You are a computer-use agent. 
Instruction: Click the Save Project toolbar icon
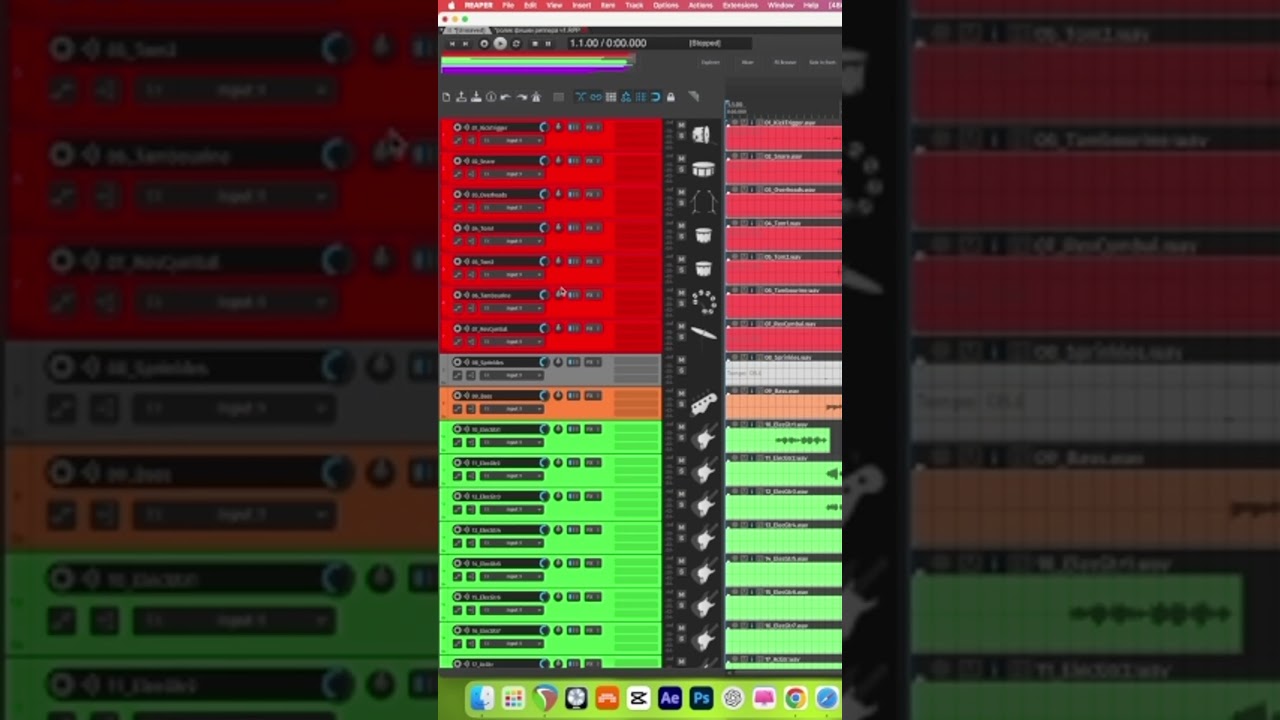[476, 97]
